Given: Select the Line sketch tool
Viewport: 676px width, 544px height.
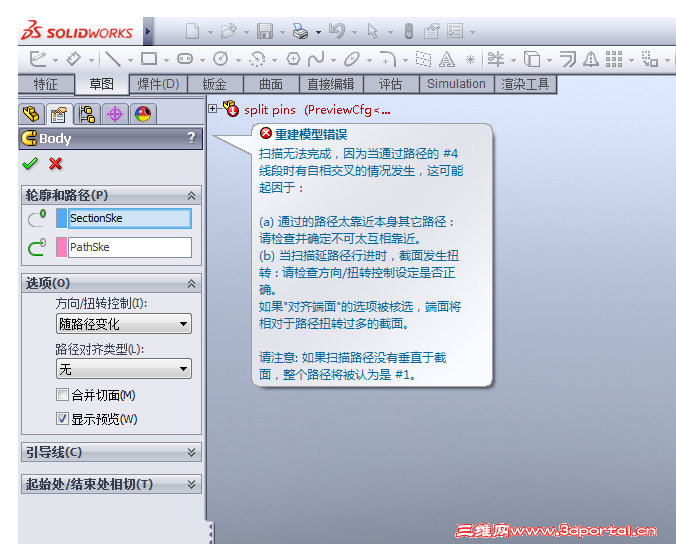Looking at the screenshot, I should pyautogui.click(x=113, y=59).
